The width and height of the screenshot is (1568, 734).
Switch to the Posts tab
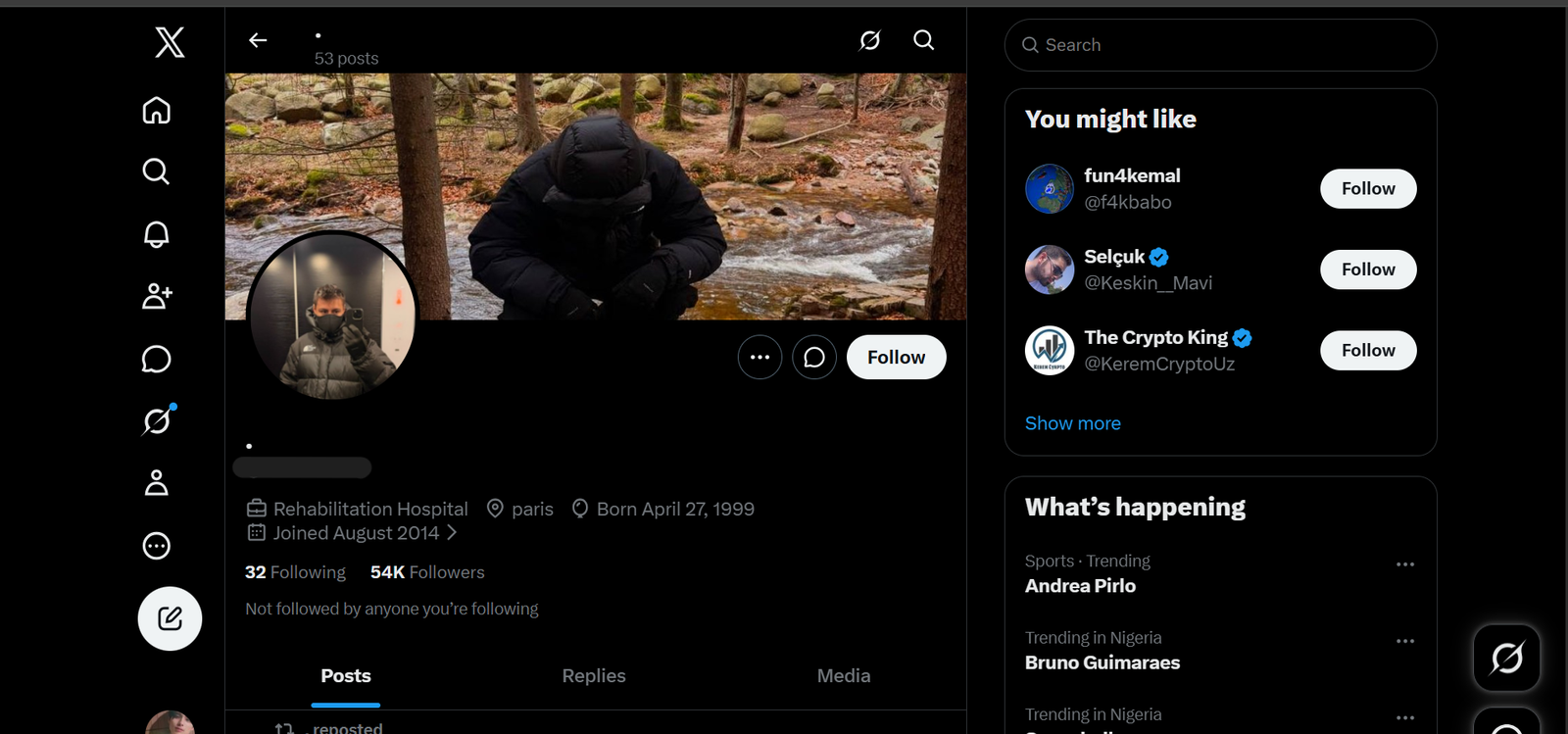tap(346, 676)
